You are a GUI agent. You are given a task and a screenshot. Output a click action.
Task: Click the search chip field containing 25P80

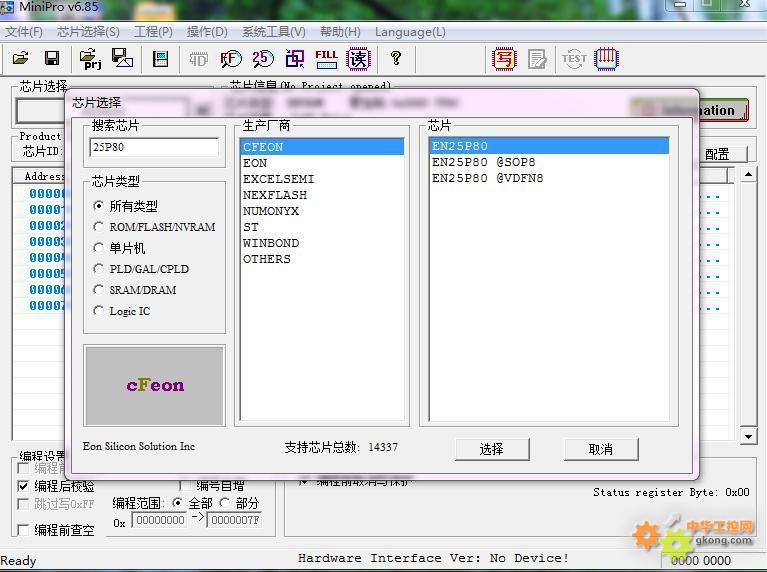tap(154, 147)
